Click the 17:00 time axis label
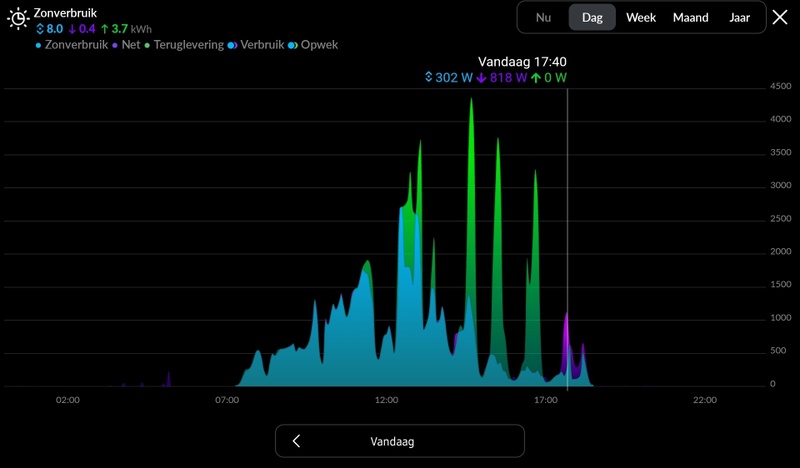 [x=545, y=400]
